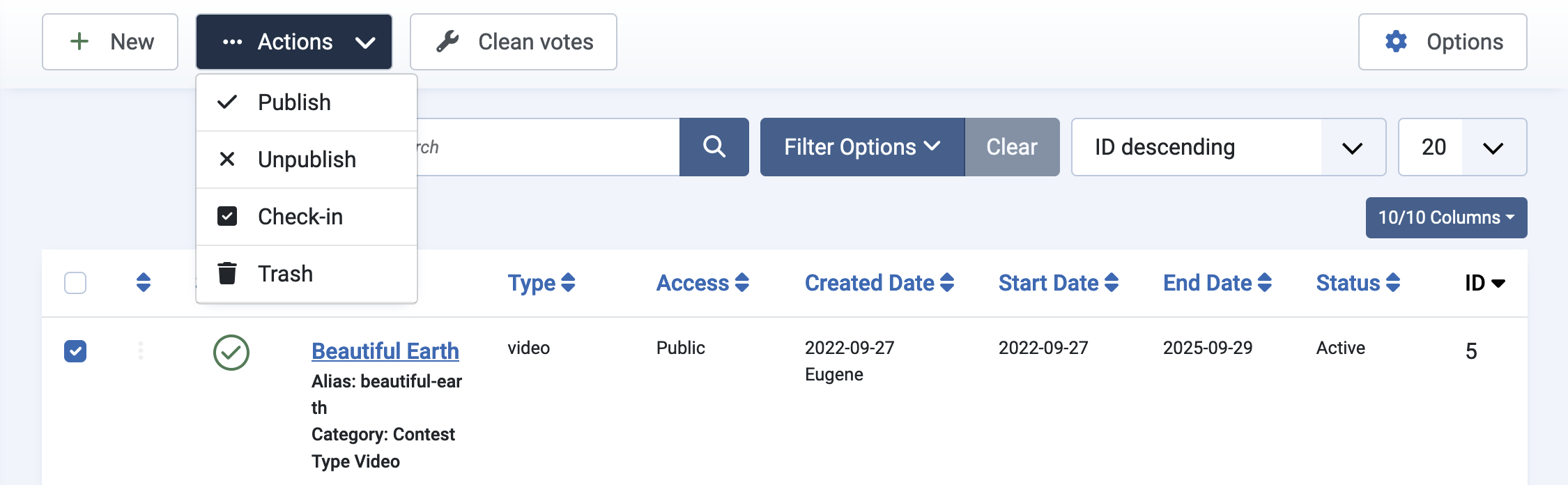Open the 20 items per page dropdown
This screenshot has width=1568, height=485.
tap(1462, 147)
